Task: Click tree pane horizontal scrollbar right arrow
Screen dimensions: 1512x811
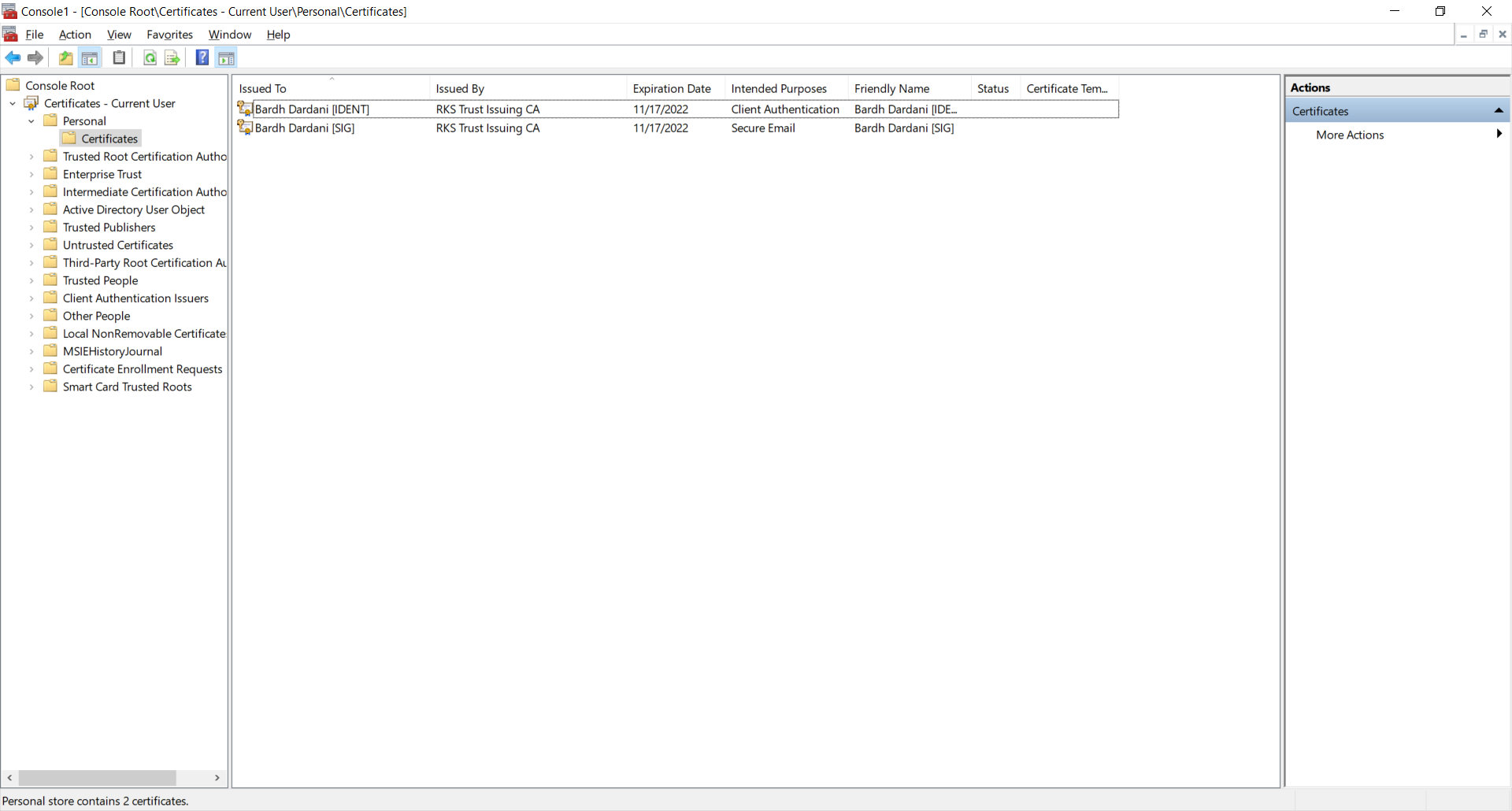Action: click(x=217, y=778)
